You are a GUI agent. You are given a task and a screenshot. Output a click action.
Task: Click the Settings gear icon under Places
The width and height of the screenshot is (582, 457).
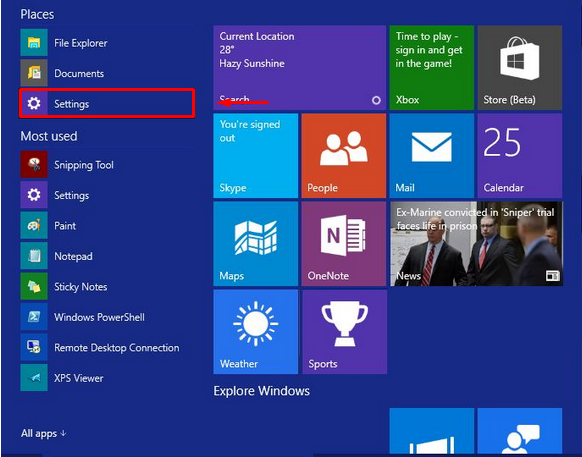click(34, 104)
